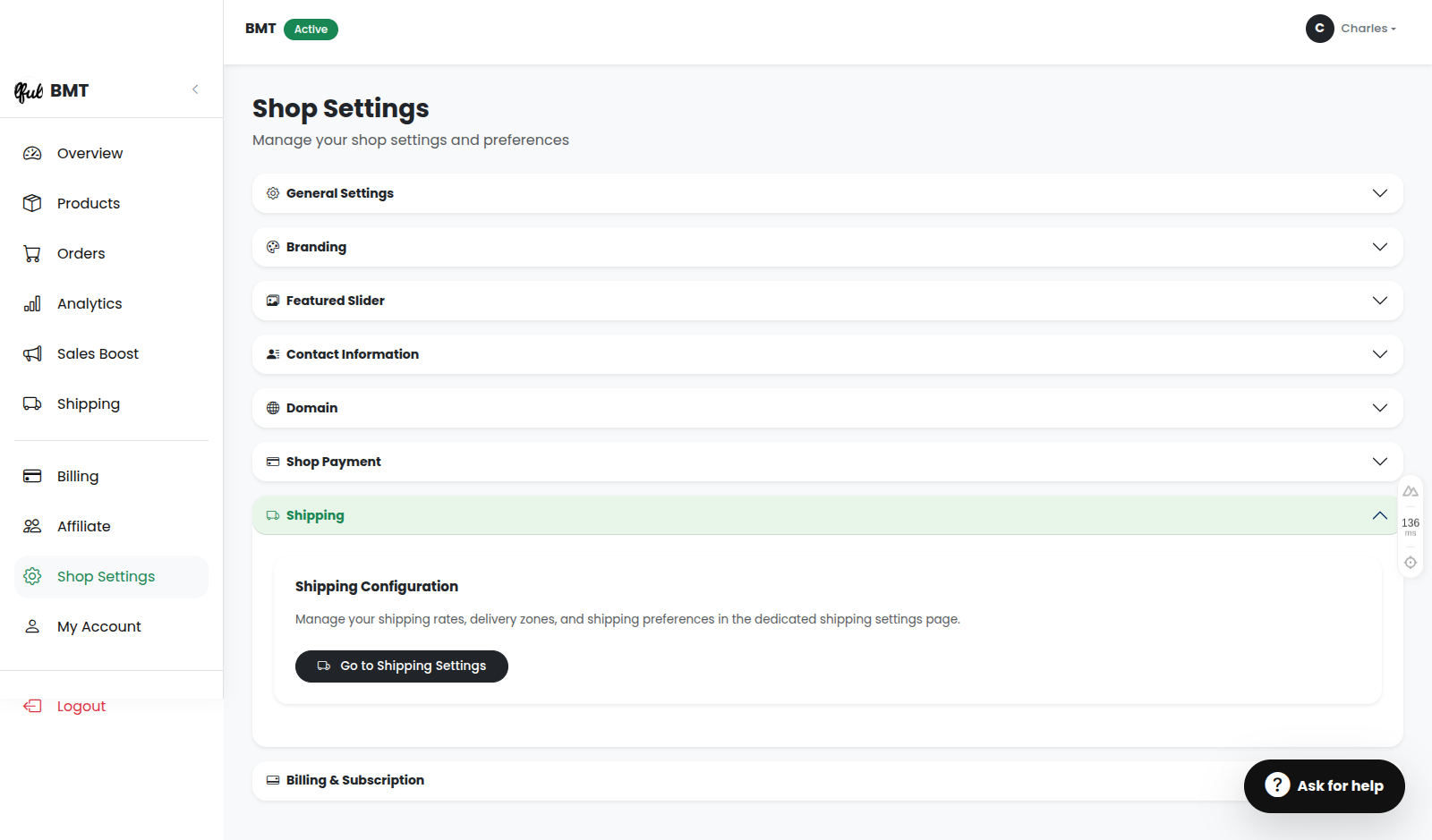This screenshot has height=840, width=1432.
Task: Expand the Branding section chevron
Action: [x=1380, y=247]
